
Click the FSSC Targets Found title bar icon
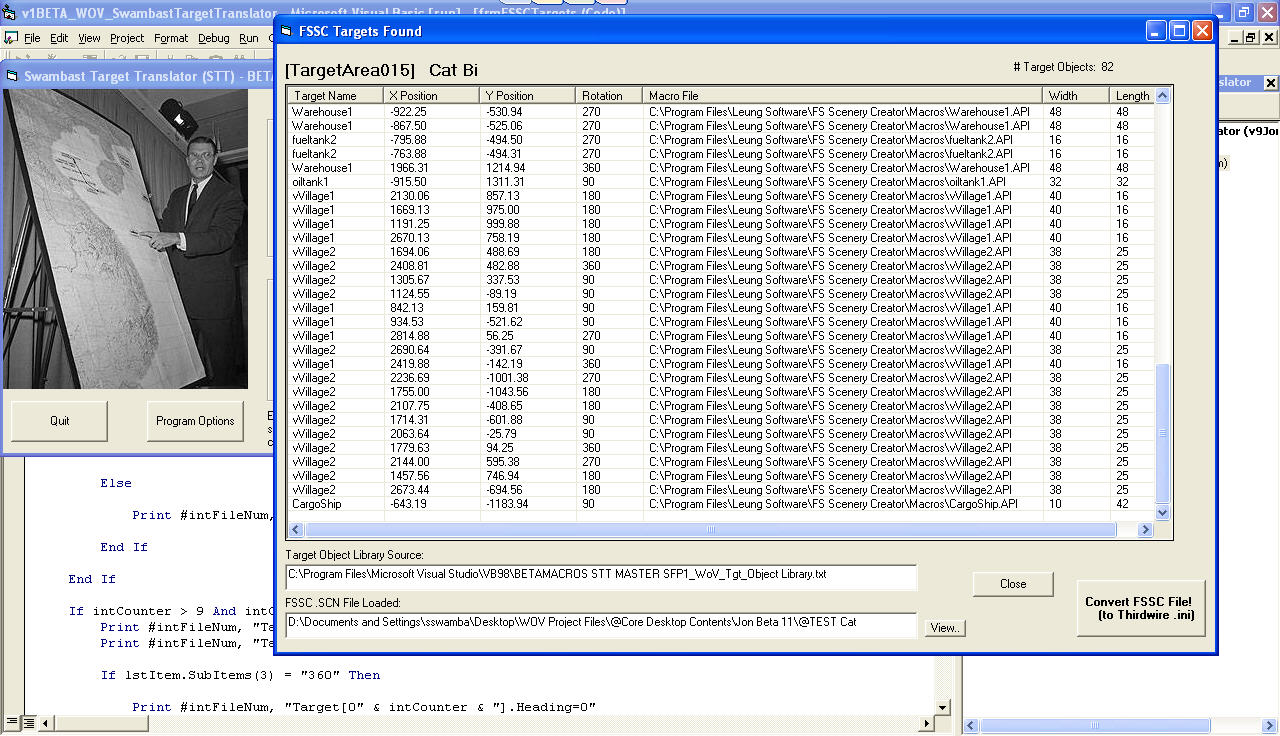click(285, 31)
